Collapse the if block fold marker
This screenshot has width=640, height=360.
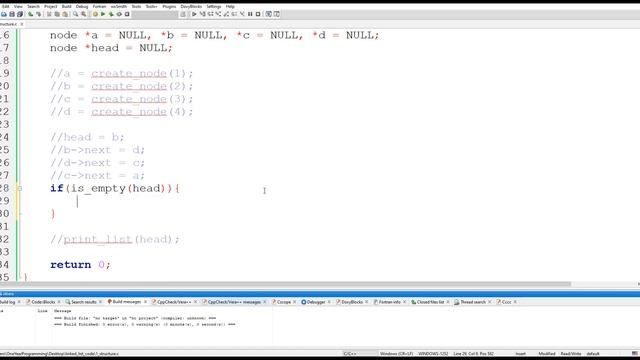(19, 188)
